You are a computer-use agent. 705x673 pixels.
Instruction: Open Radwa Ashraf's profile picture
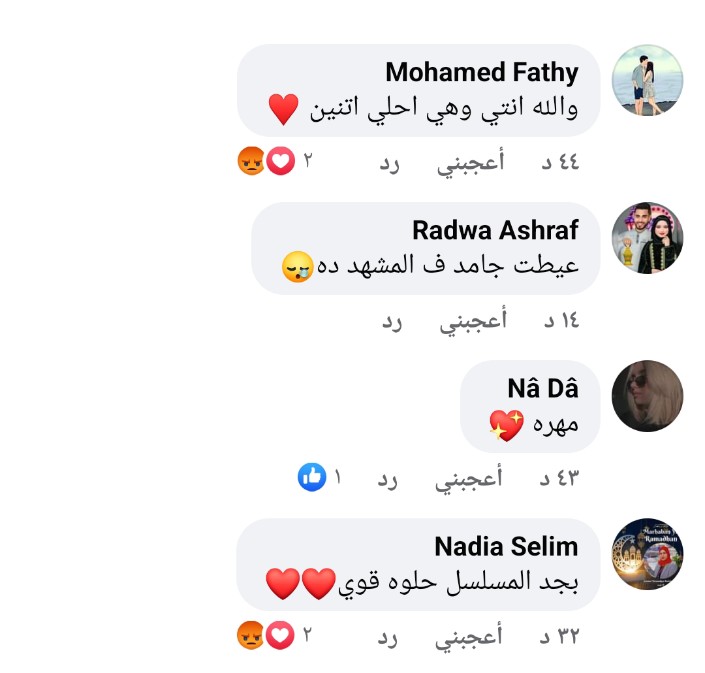[x=647, y=238]
